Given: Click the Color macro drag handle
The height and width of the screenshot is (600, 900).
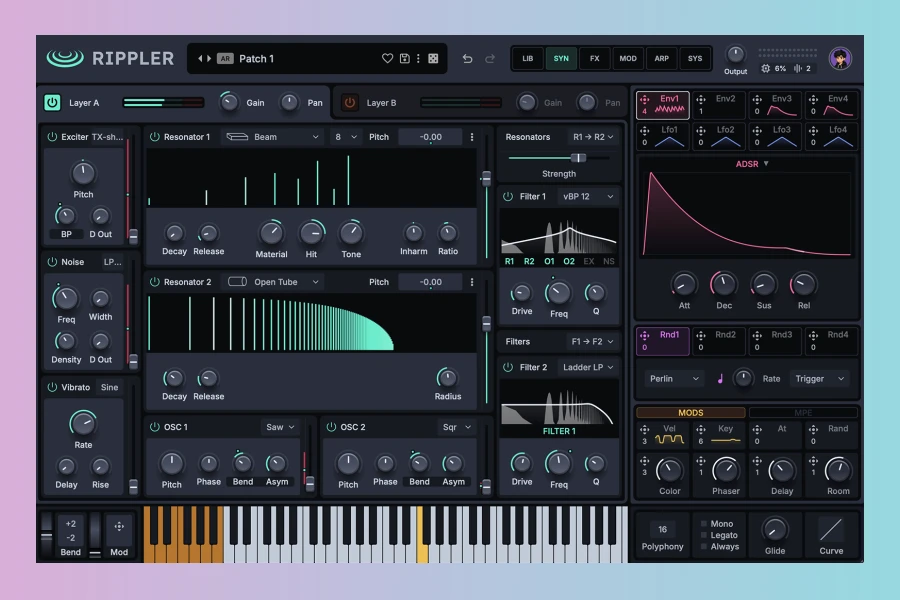Looking at the screenshot, I should point(645,461).
